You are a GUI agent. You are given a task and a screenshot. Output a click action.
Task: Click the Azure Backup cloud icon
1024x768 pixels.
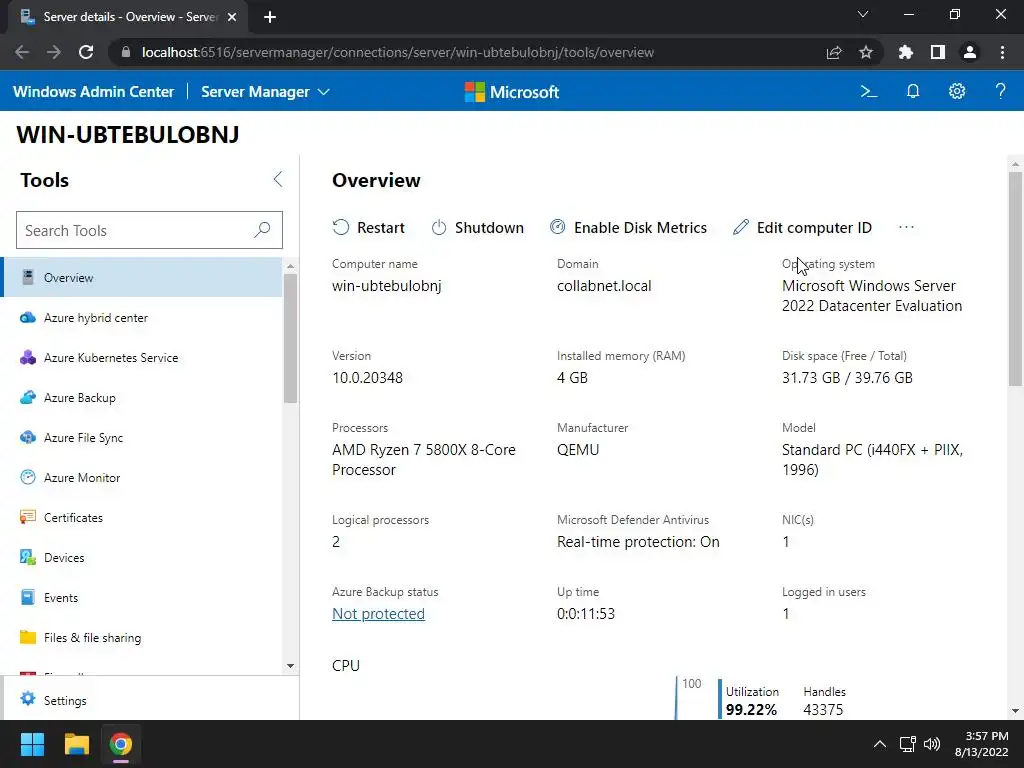pos(27,397)
